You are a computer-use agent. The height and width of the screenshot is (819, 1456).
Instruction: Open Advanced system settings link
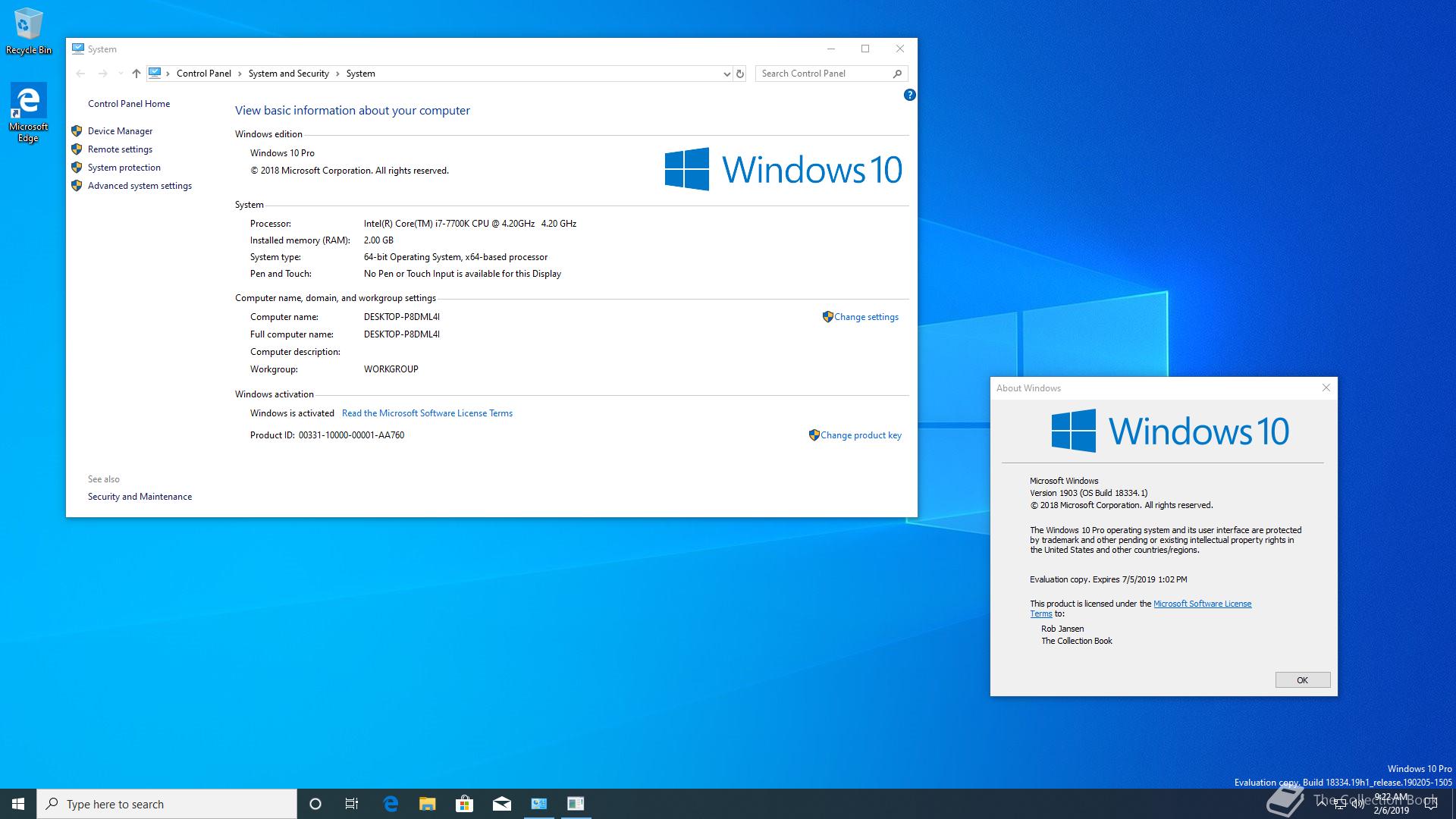pyautogui.click(x=140, y=186)
